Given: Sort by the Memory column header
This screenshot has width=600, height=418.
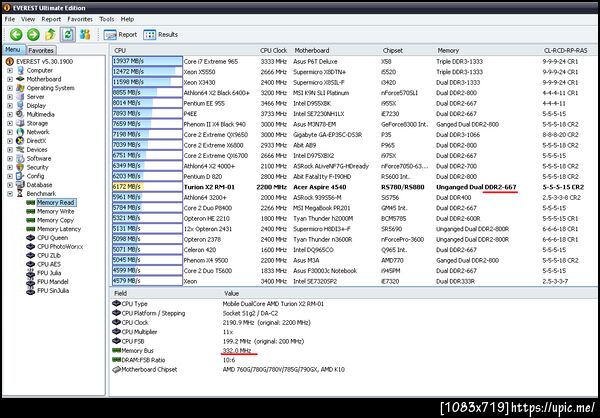Looking at the screenshot, I should [x=448, y=51].
